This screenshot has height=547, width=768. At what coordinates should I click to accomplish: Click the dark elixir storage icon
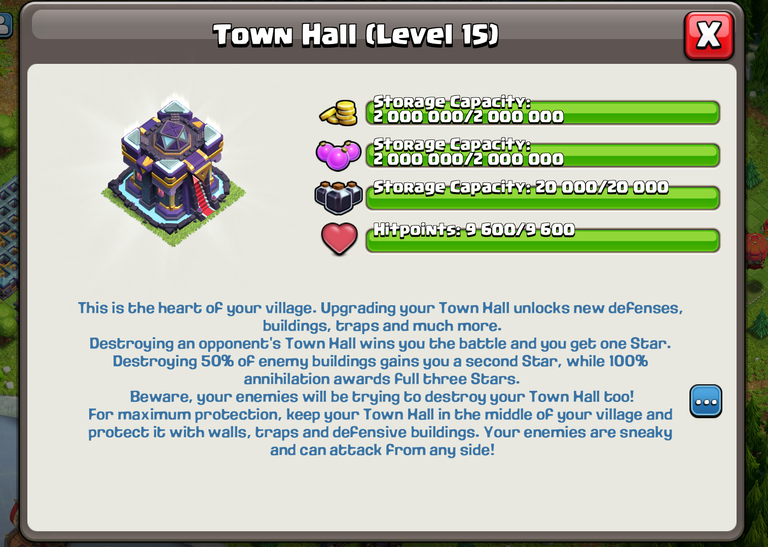point(338,197)
